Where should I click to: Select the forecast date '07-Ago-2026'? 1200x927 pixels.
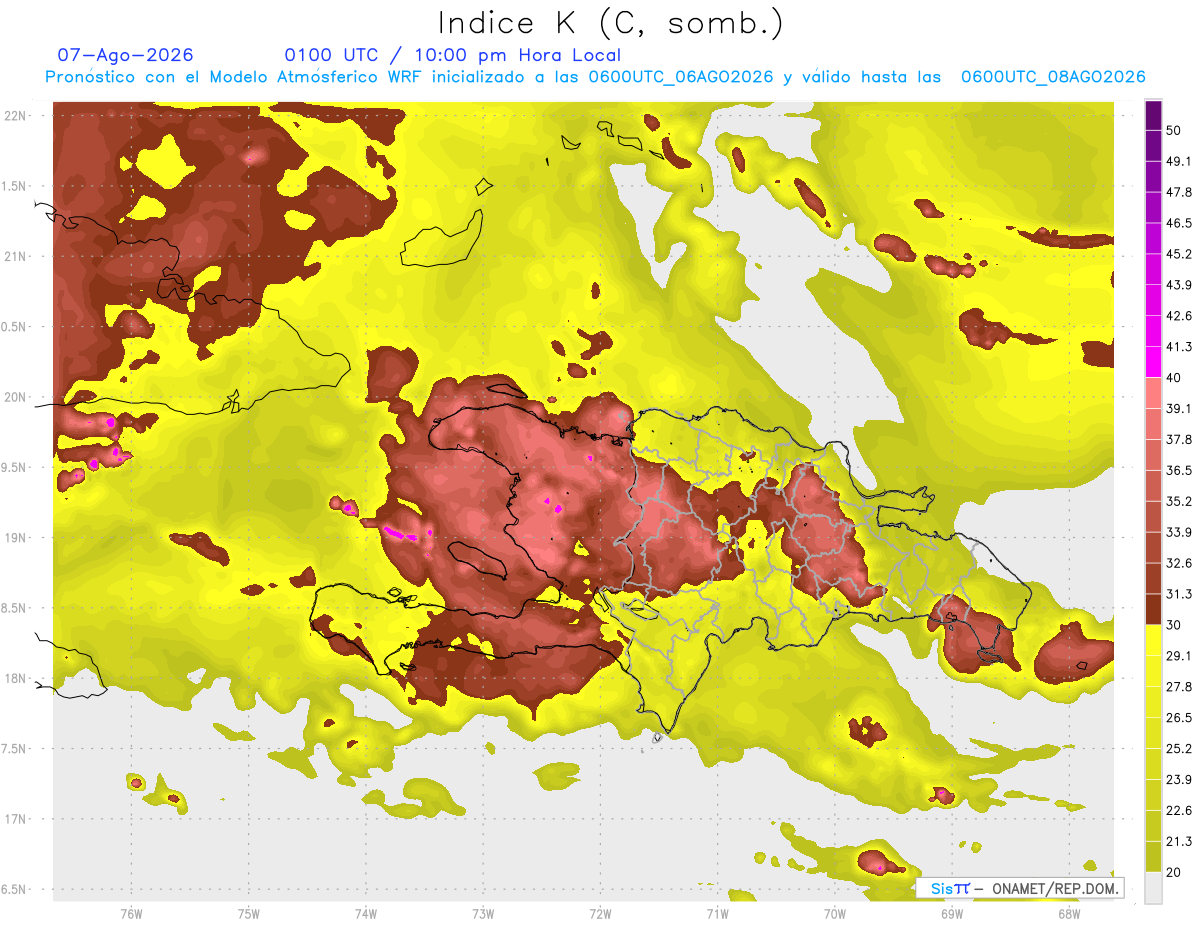[x=126, y=55]
